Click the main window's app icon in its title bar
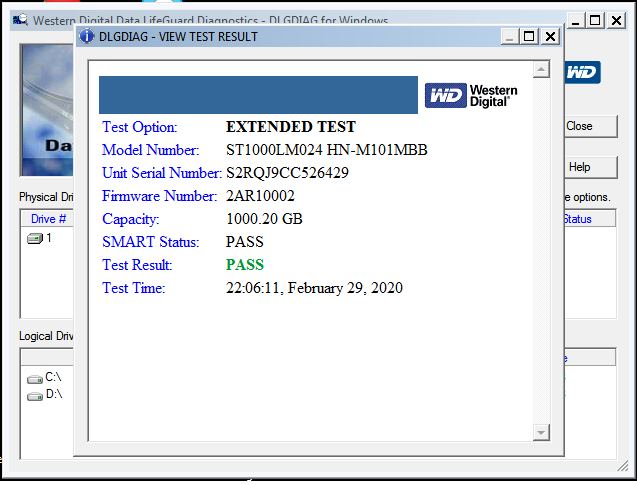Screen dimensions: 637x484 click(20, 20)
